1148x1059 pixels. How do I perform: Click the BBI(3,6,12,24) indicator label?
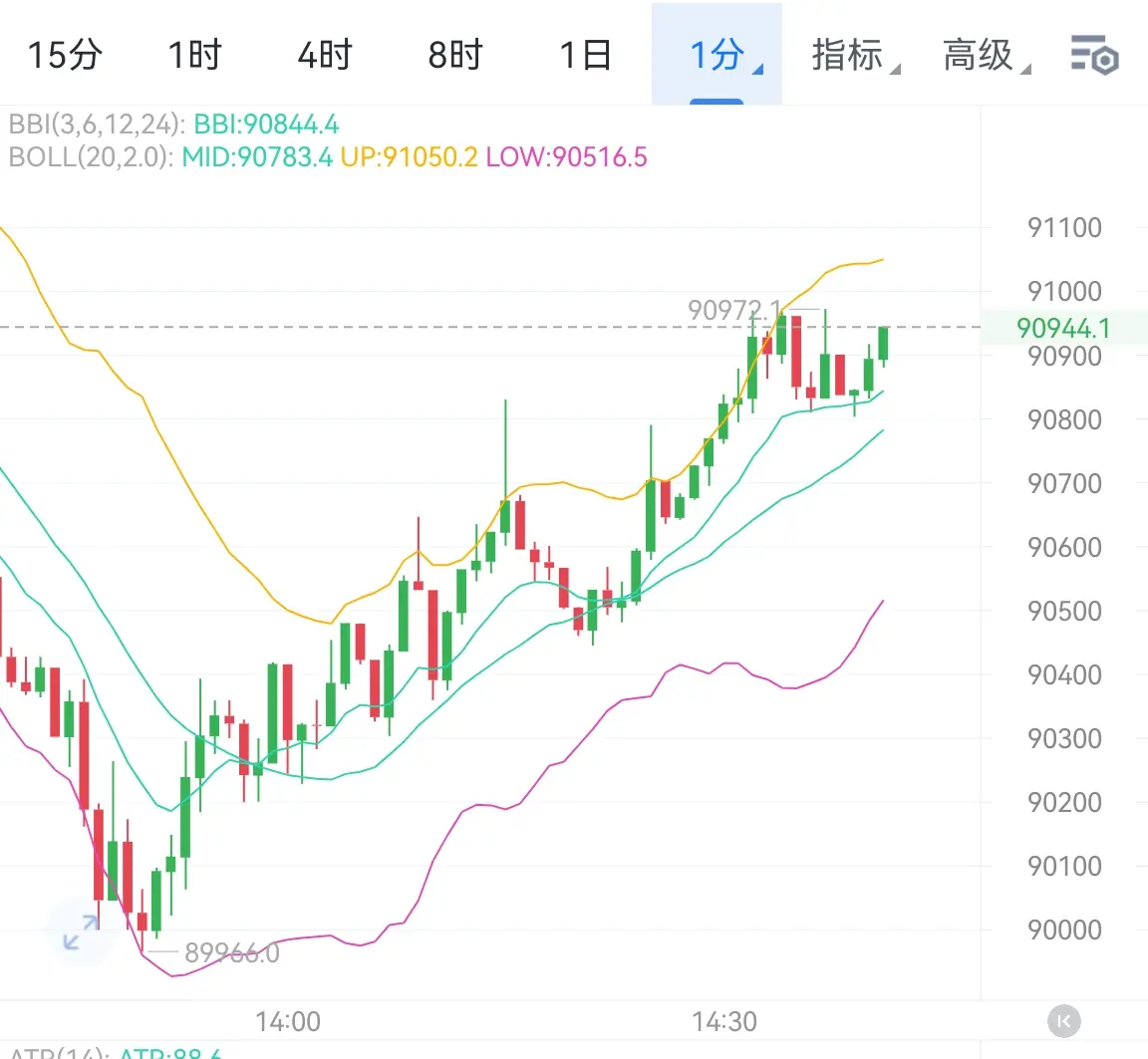(x=98, y=125)
